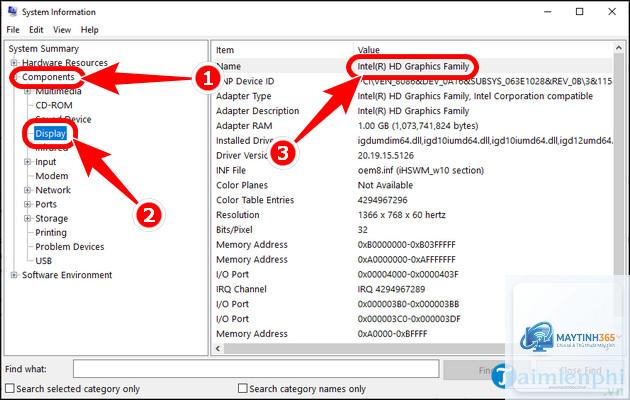
Task: Click the horizontal scrollbar left arrow
Action: [x=218, y=348]
